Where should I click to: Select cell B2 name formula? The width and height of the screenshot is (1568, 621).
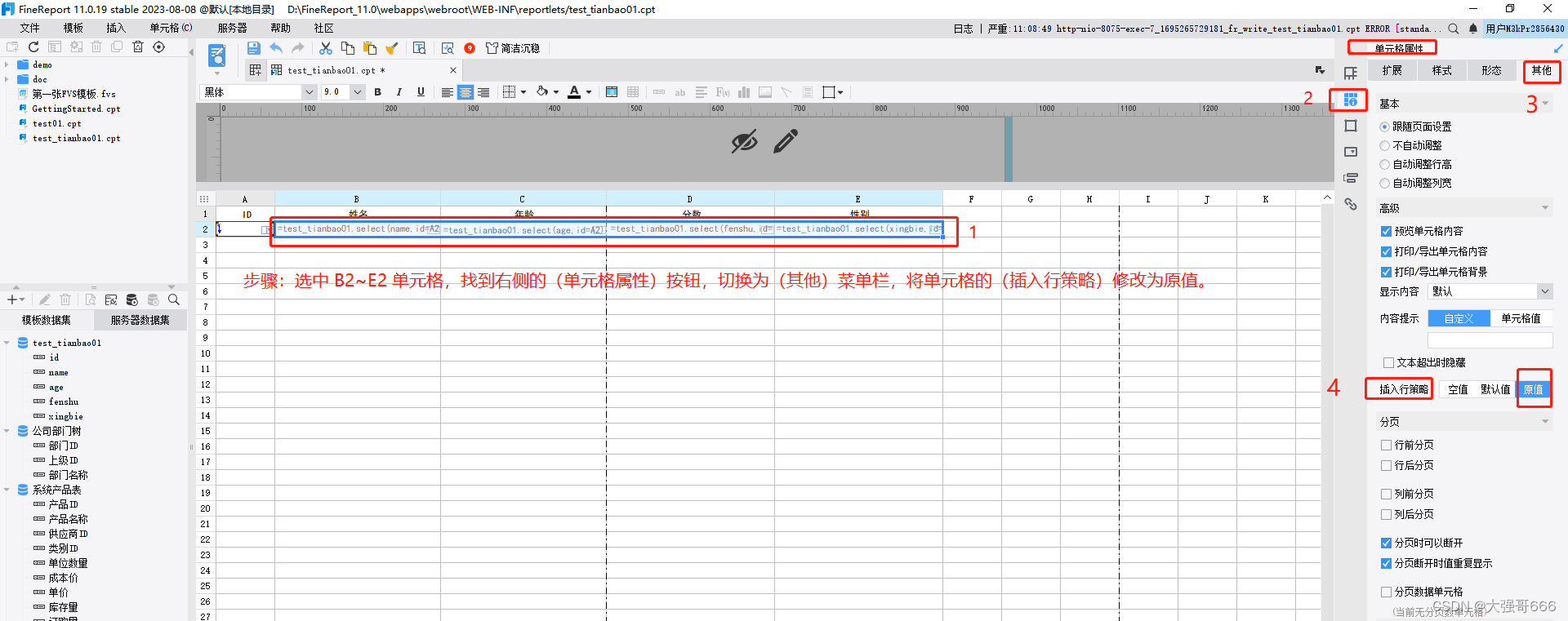pyautogui.click(x=358, y=229)
